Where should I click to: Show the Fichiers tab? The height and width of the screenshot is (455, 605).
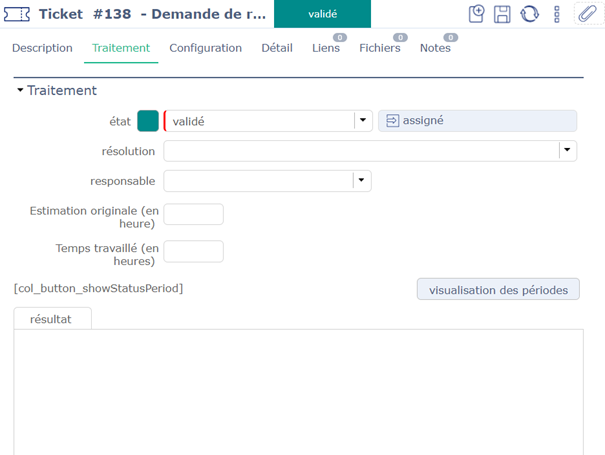click(380, 48)
